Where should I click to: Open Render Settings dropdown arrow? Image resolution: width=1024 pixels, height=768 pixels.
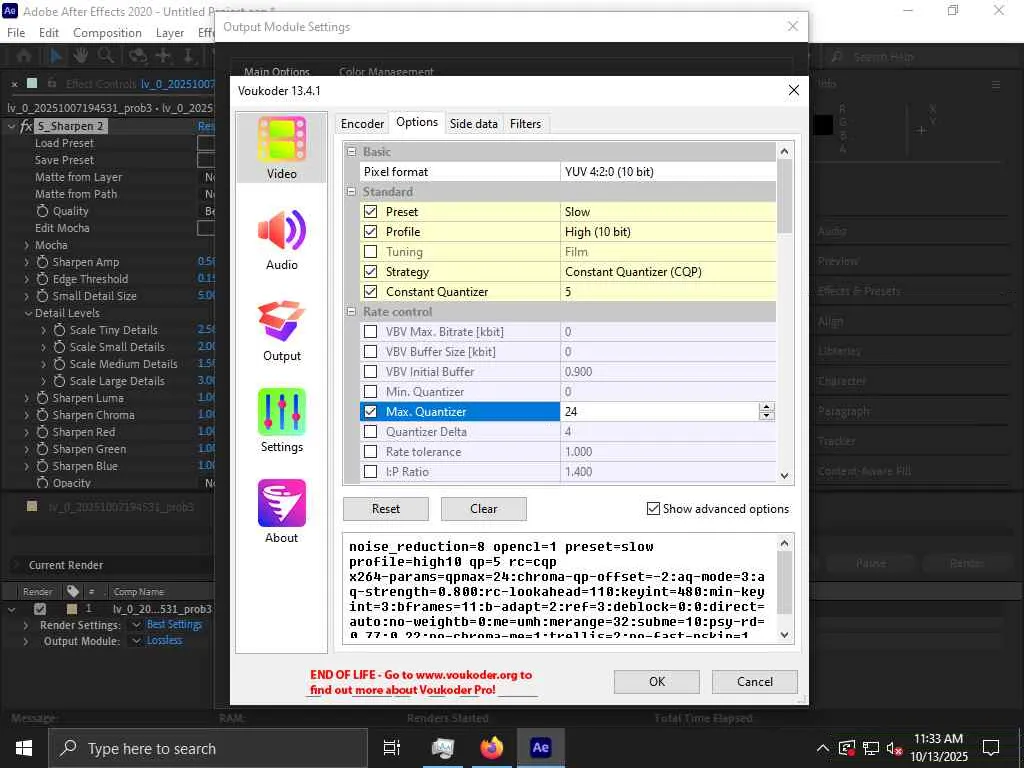click(136, 625)
